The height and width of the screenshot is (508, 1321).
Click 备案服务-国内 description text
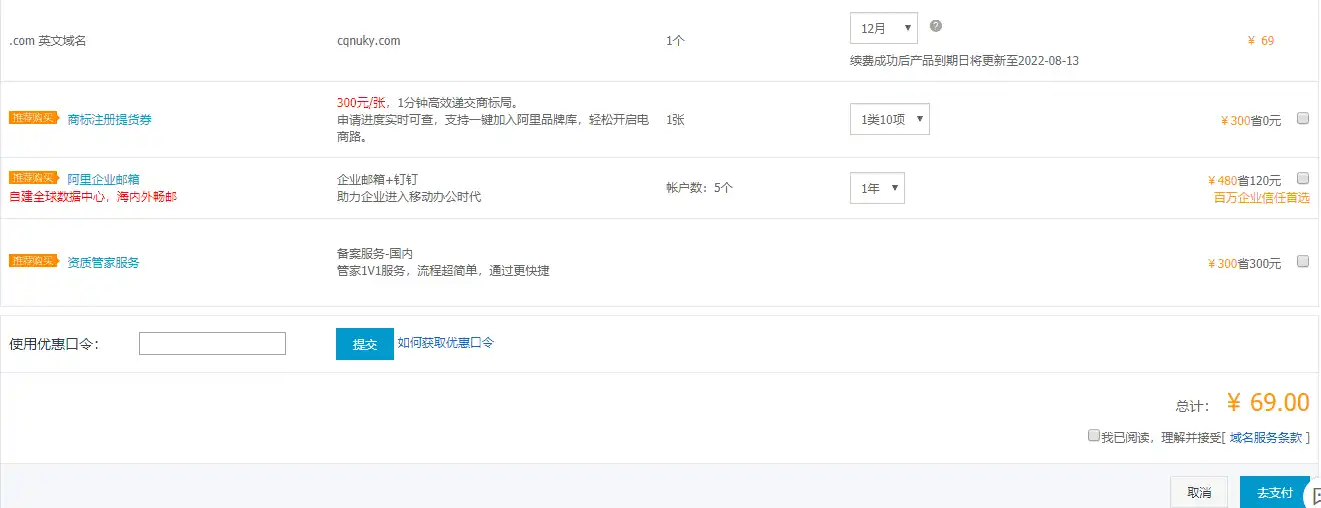pos(375,254)
